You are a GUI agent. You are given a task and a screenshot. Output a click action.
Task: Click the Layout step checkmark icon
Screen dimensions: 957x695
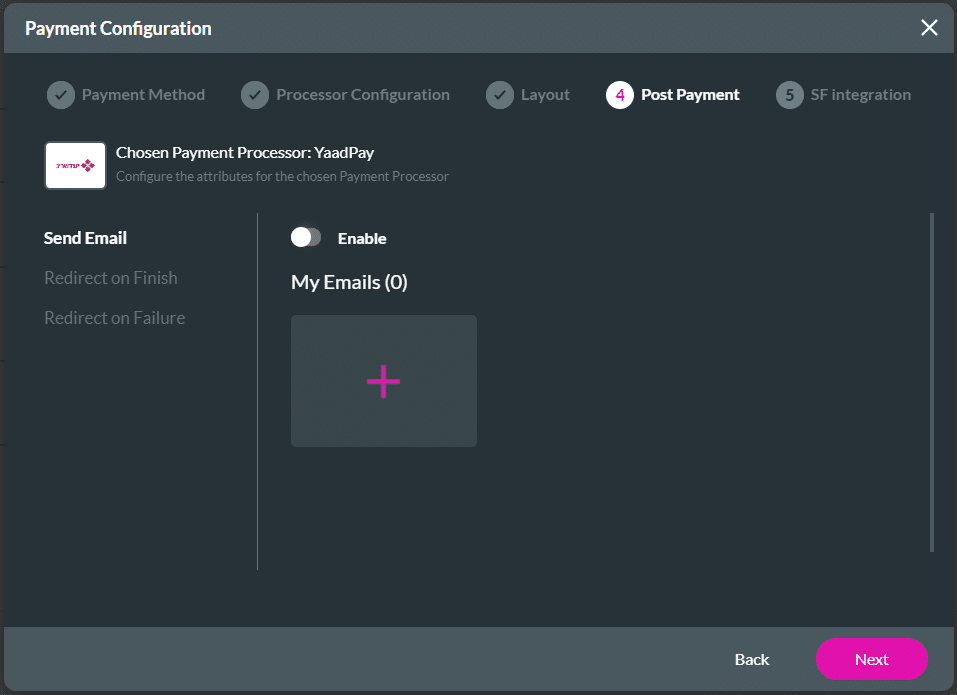(x=500, y=94)
